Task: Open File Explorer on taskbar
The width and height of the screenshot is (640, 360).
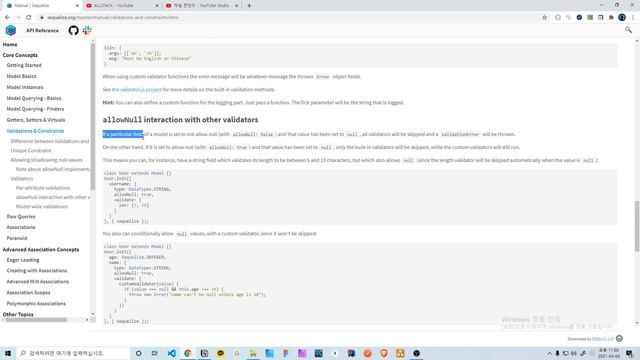Action: pyautogui.click(x=253, y=353)
